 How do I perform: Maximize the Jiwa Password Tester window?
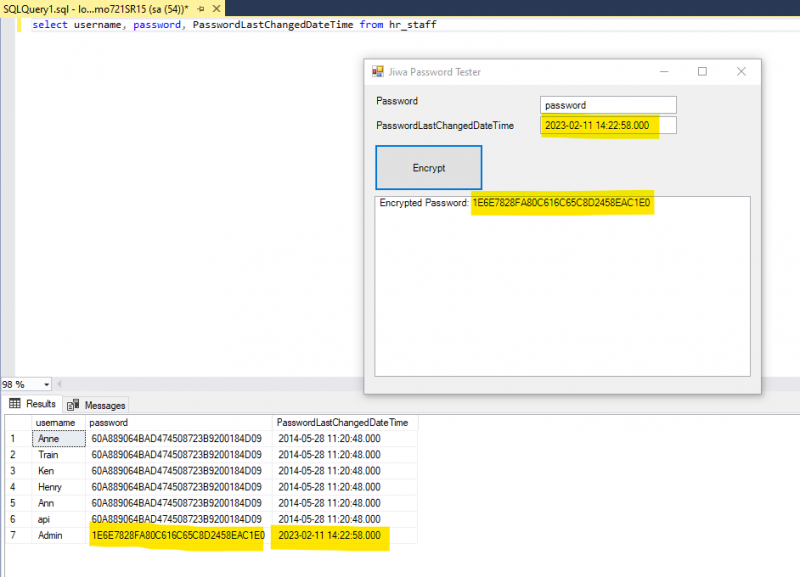click(x=702, y=72)
